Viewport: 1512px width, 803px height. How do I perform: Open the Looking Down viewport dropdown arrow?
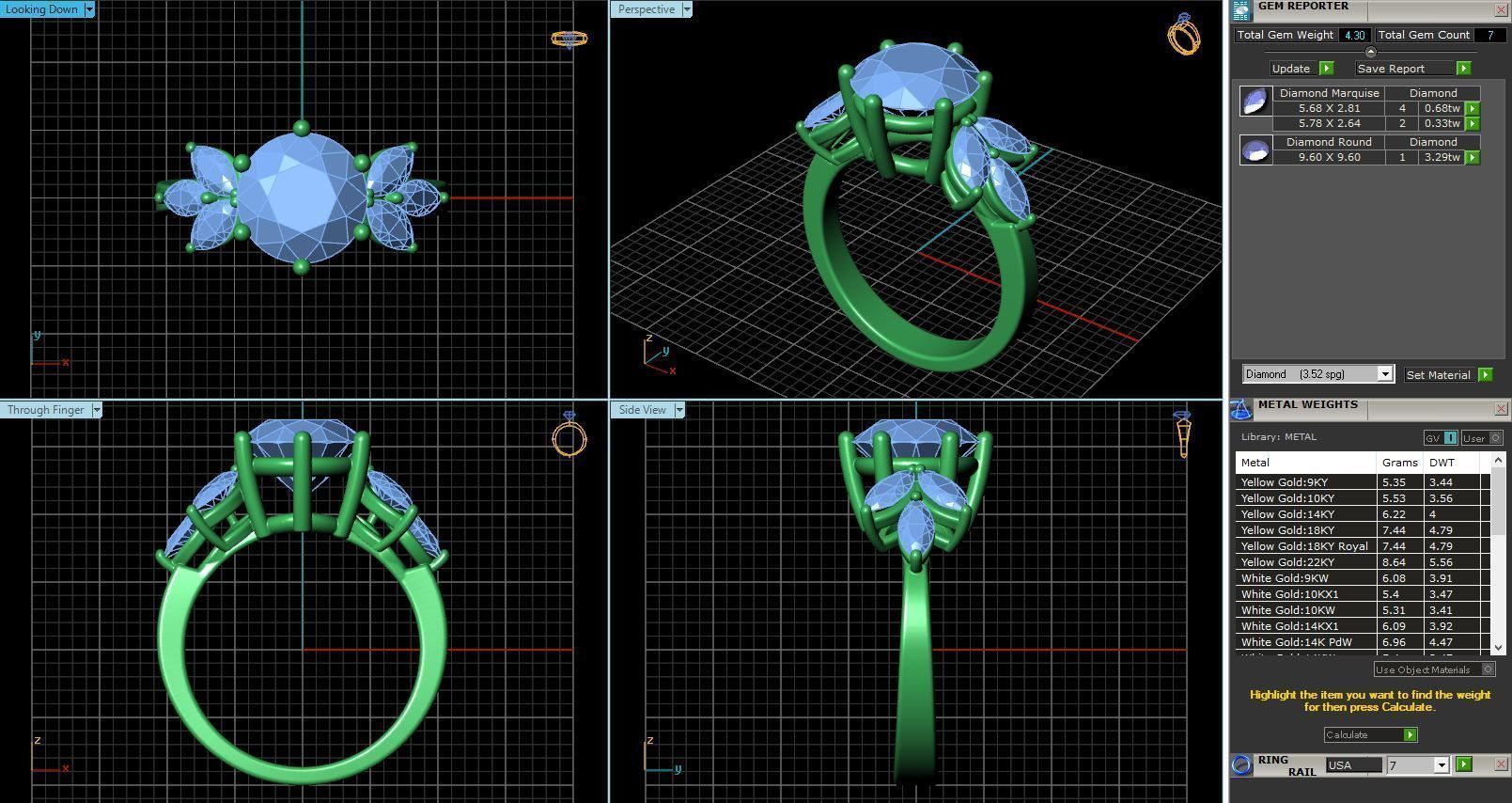click(89, 9)
